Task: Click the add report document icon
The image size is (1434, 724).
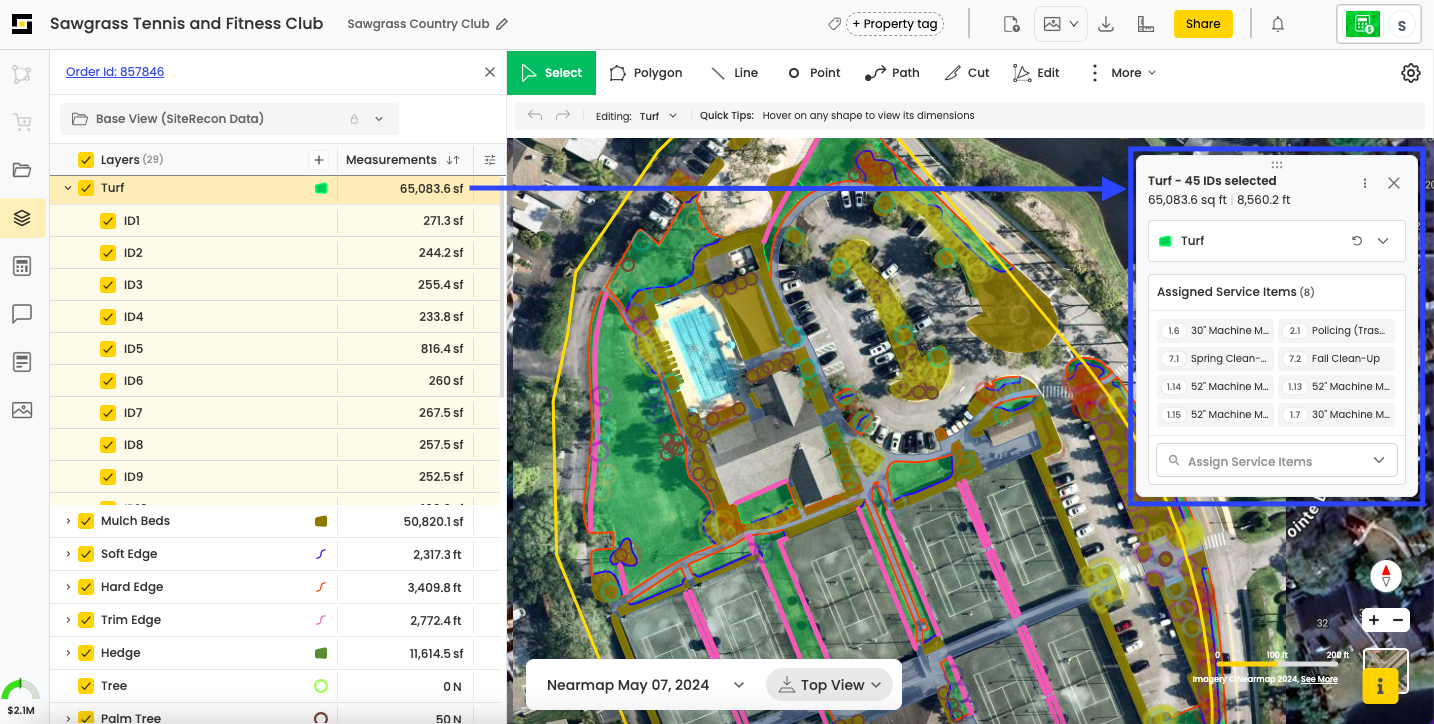Action: pos(1011,24)
